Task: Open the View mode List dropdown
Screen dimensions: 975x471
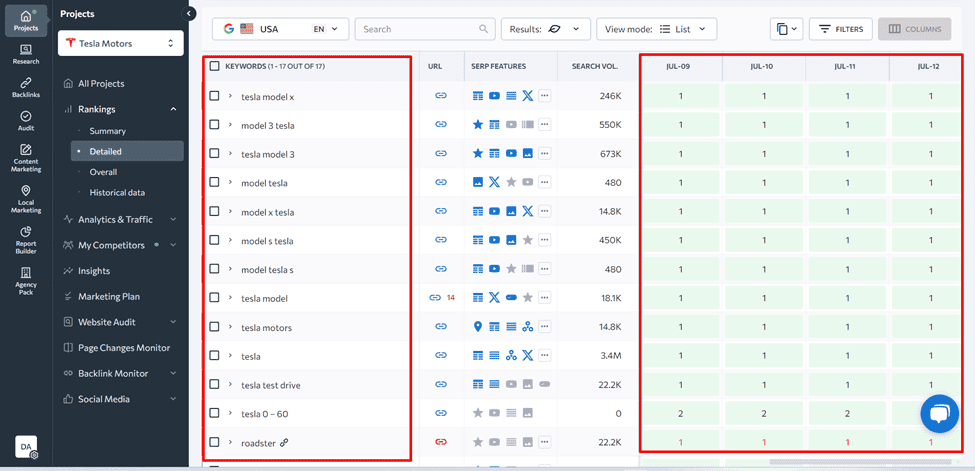Action: point(656,29)
